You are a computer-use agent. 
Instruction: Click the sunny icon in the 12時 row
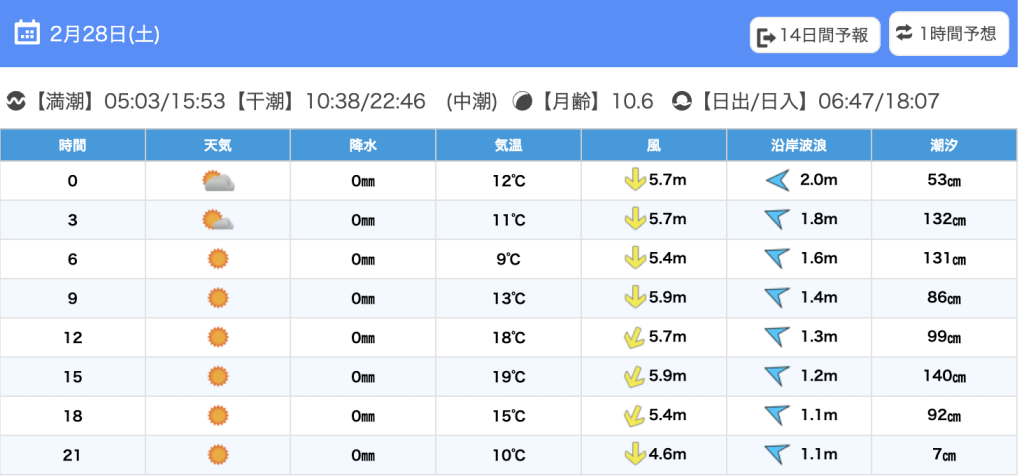pyautogui.click(x=217, y=337)
